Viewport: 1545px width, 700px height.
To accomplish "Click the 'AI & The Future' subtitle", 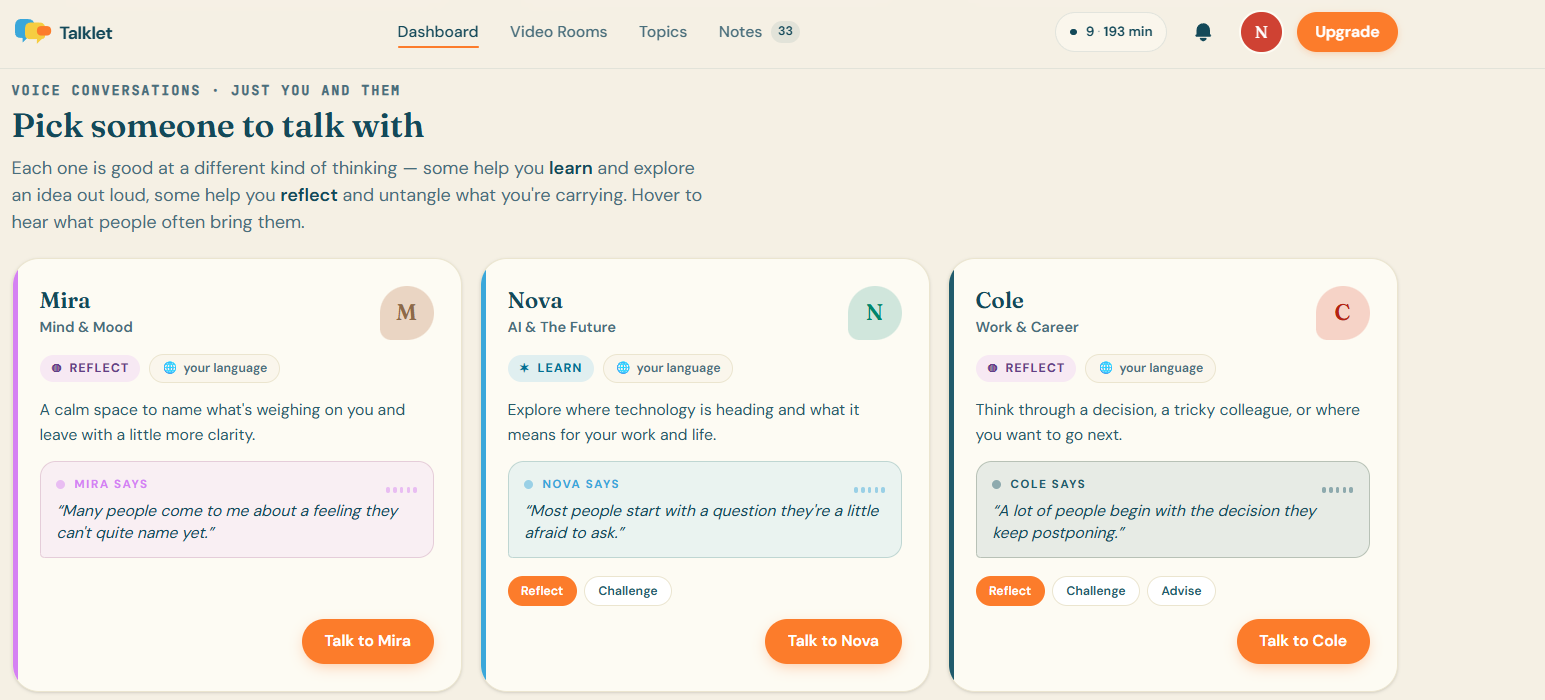I will point(562,327).
